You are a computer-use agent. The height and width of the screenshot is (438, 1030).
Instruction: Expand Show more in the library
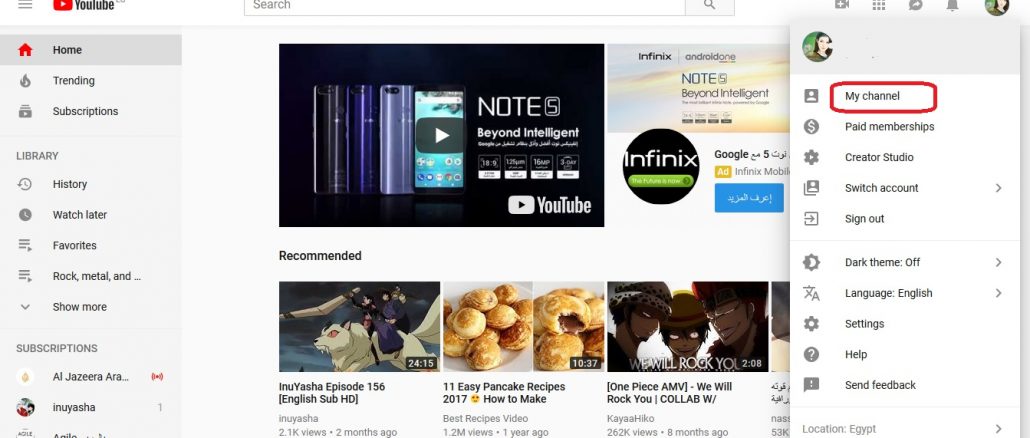tap(79, 307)
